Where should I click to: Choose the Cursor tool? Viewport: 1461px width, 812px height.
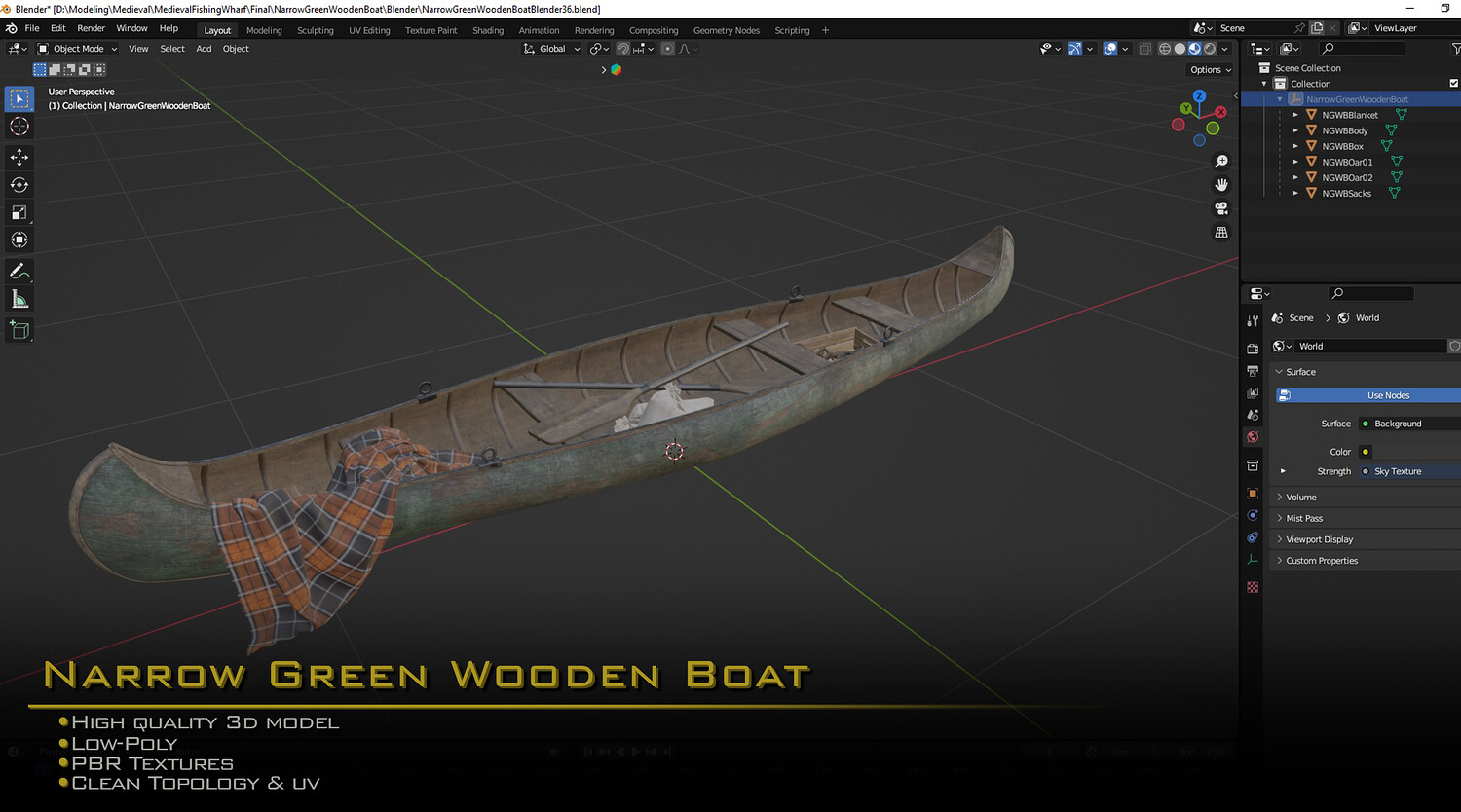click(x=19, y=127)
